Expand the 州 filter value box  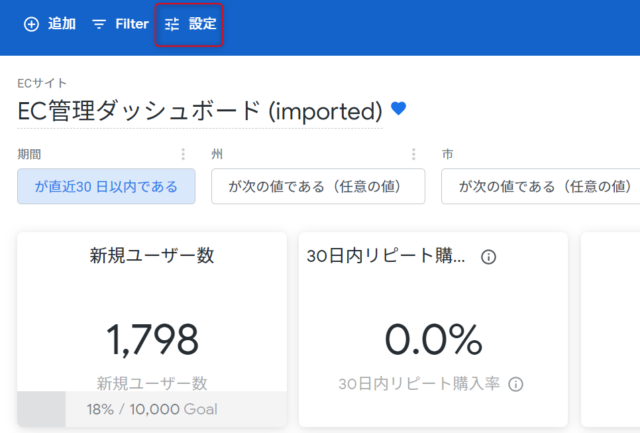(x=318, y=187)
